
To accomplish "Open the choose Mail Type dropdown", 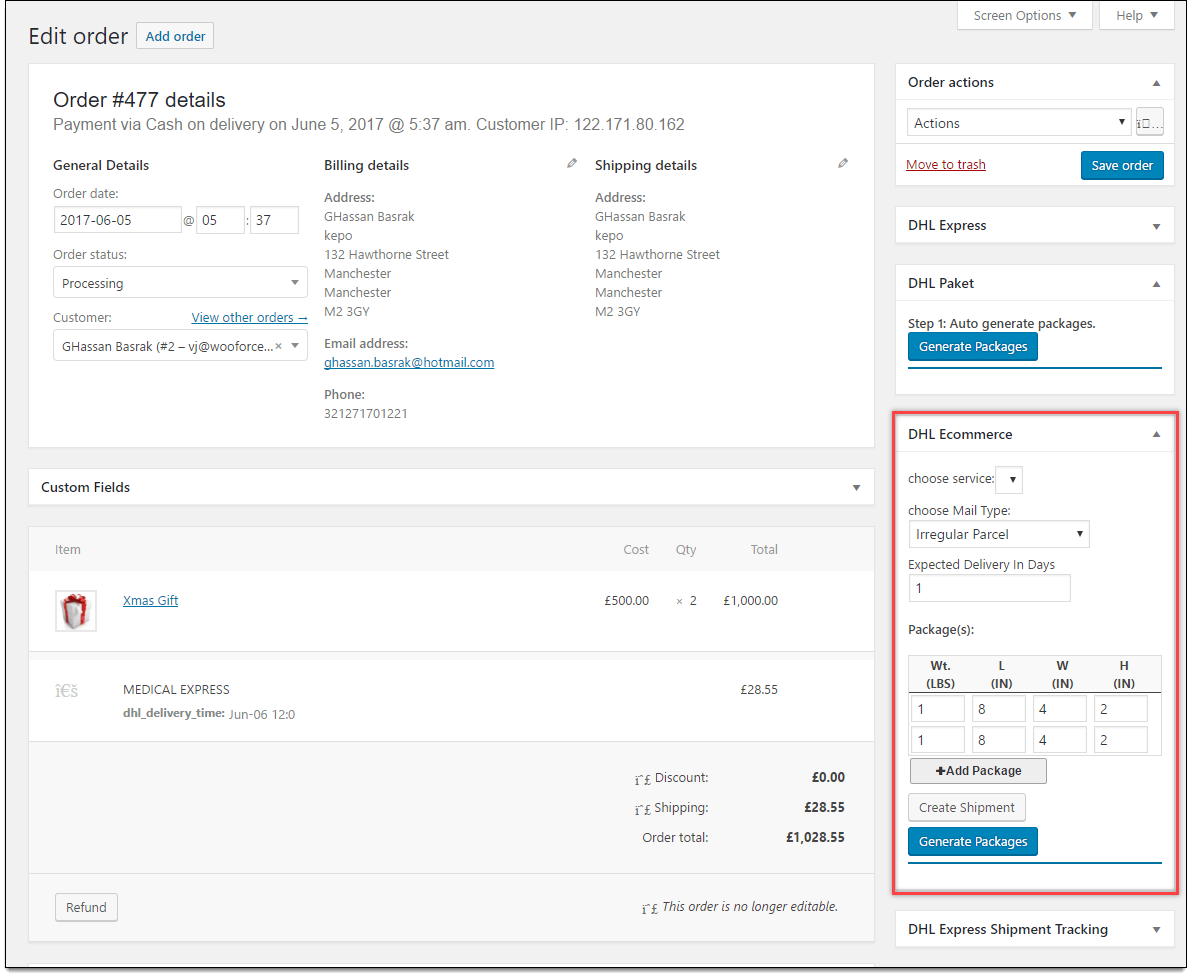I will (x=998, y=534).
